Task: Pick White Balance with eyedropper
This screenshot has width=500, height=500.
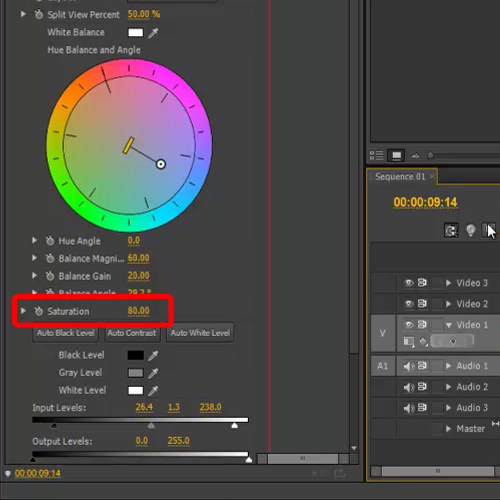Action: coord(153,33)
